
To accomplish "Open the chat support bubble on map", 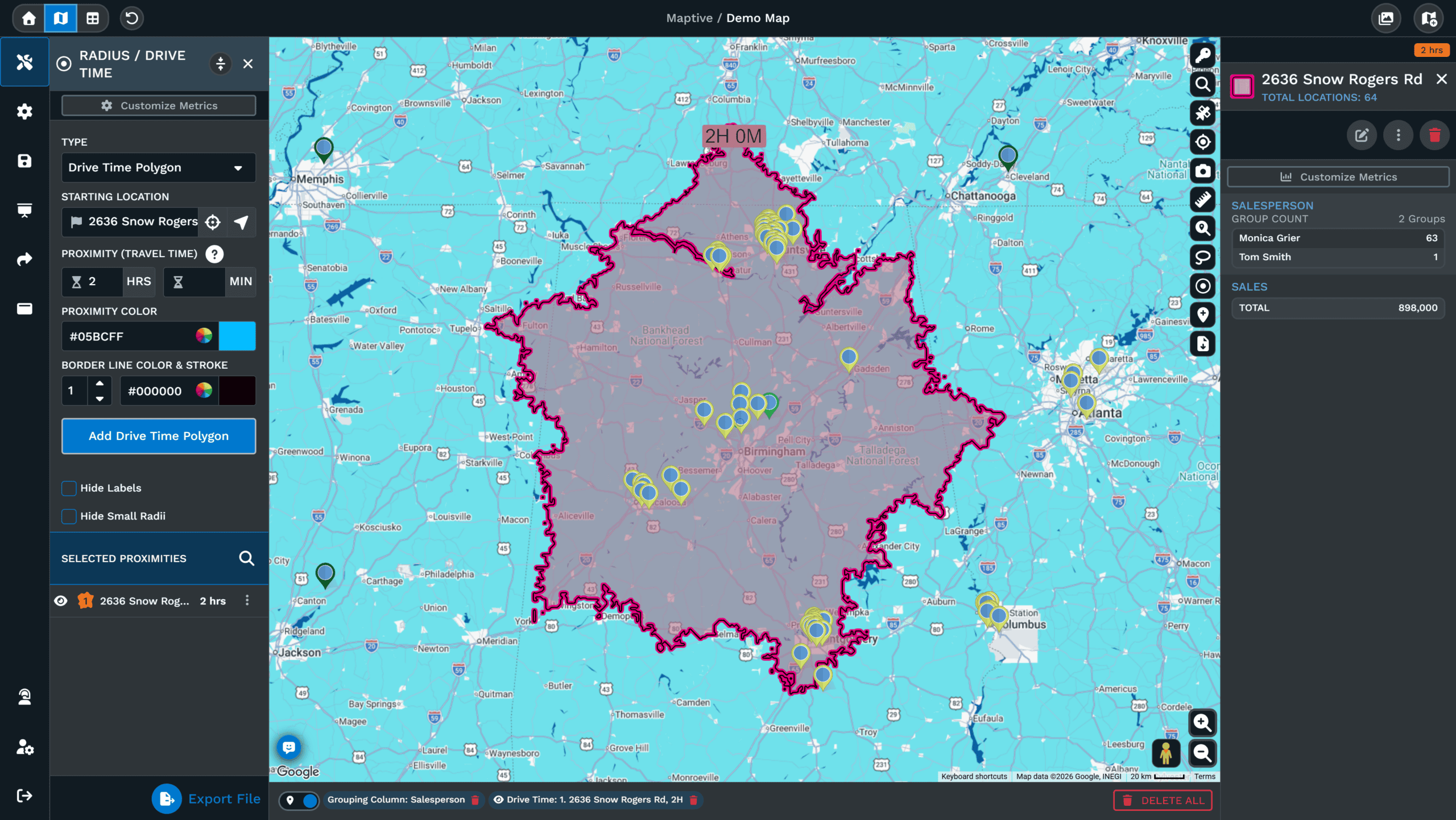I will click(x=289, y=747).
